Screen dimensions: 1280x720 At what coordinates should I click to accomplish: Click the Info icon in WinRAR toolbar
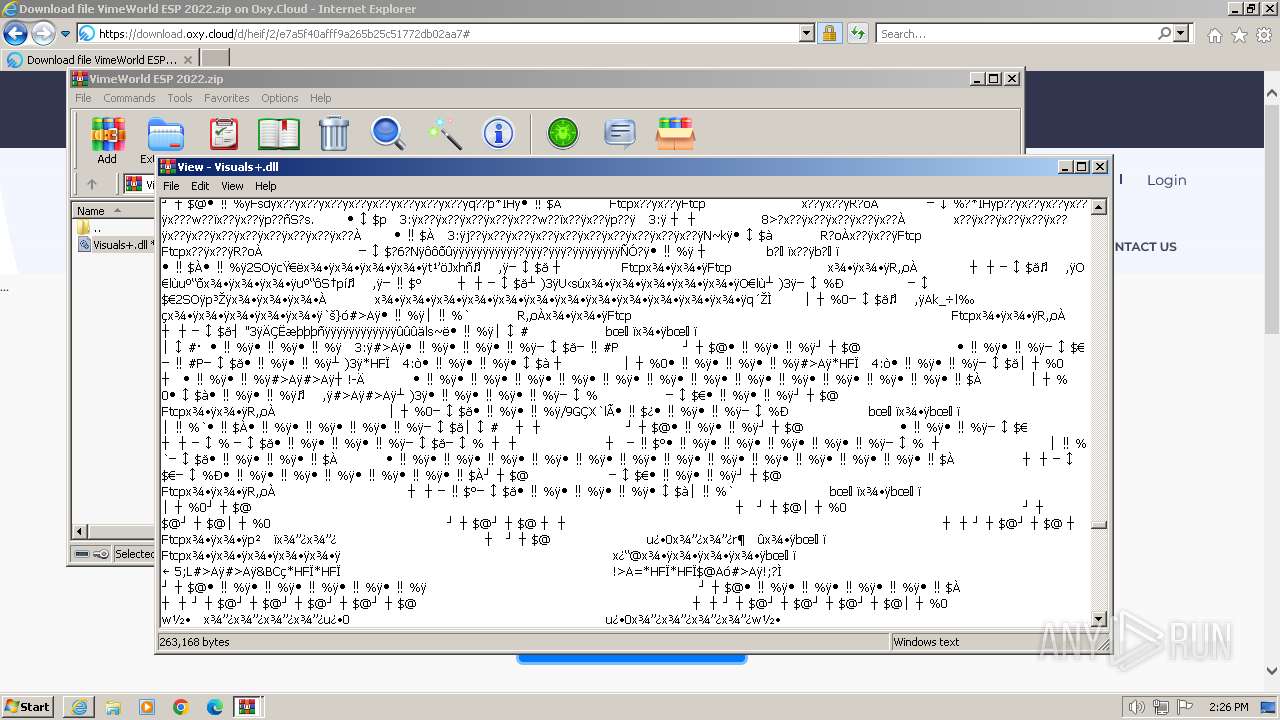click(x=498, y=134)
